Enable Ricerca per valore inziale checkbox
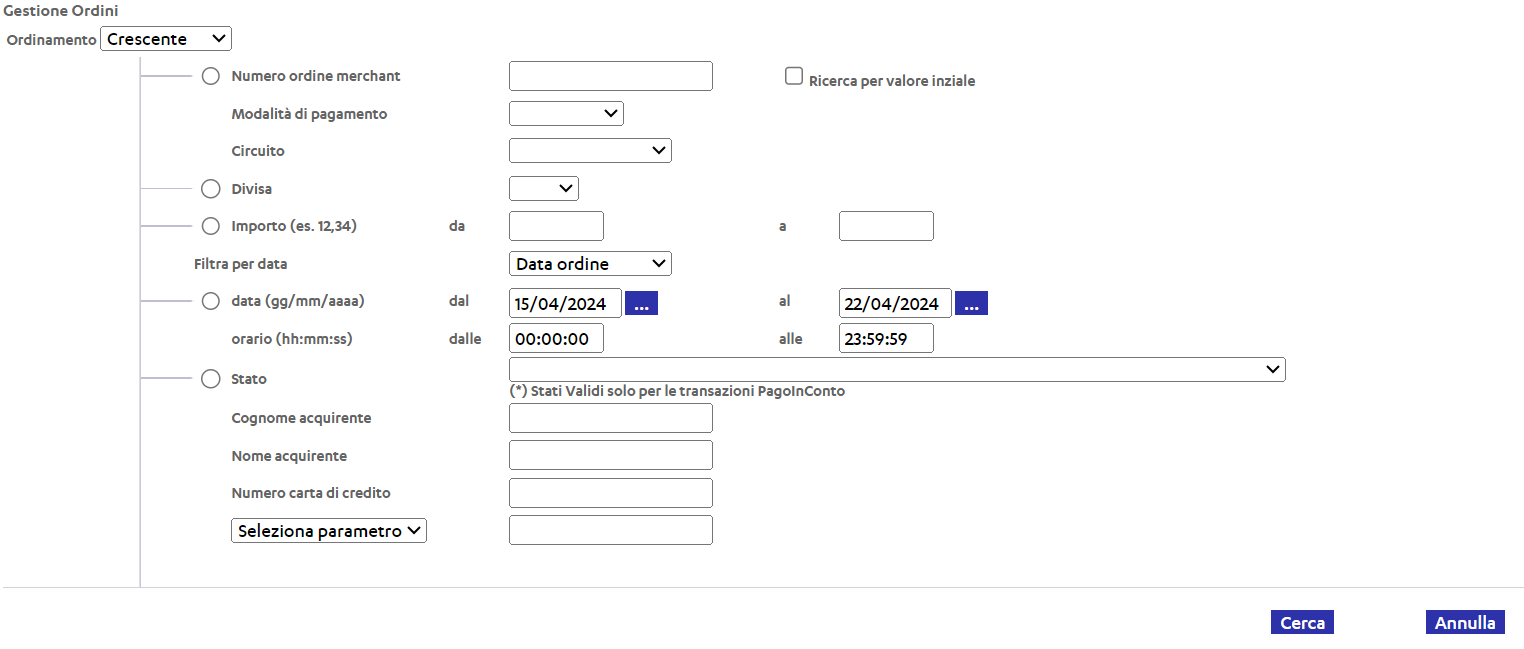 (794, 76)
